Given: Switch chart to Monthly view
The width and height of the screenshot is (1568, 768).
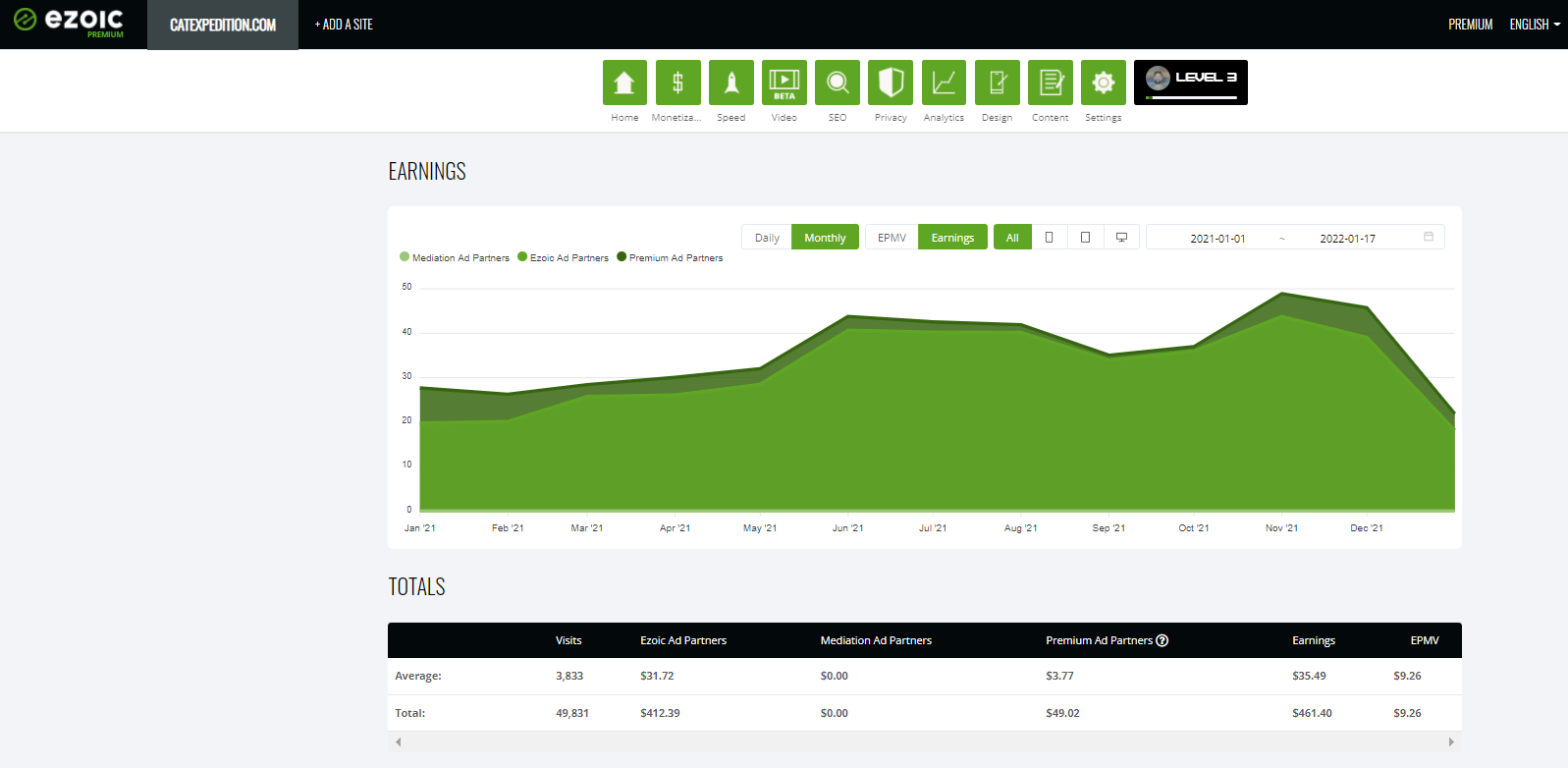Looking at the screenshot, I should tap(825, 238).
